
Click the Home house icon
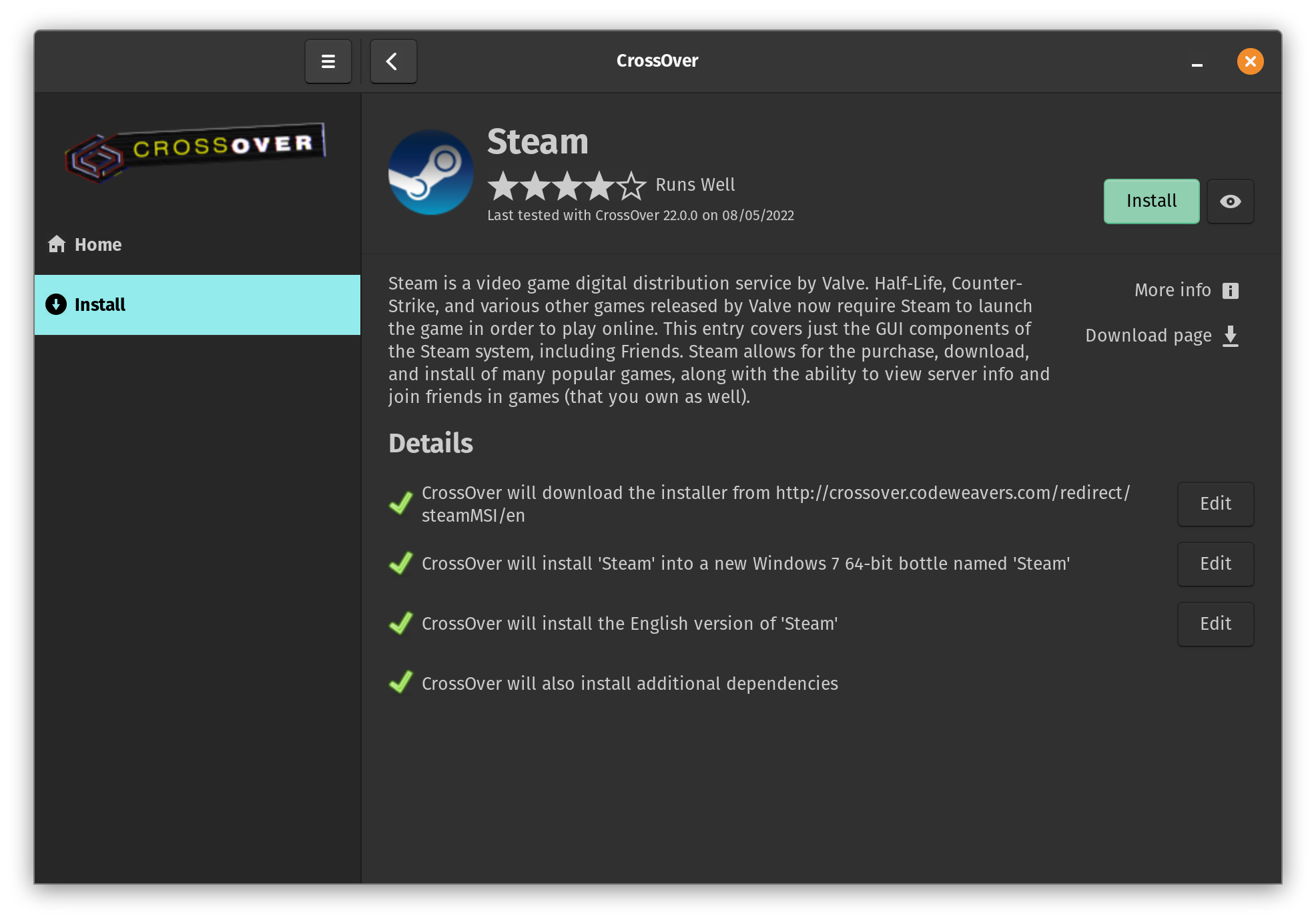point(57,244)
